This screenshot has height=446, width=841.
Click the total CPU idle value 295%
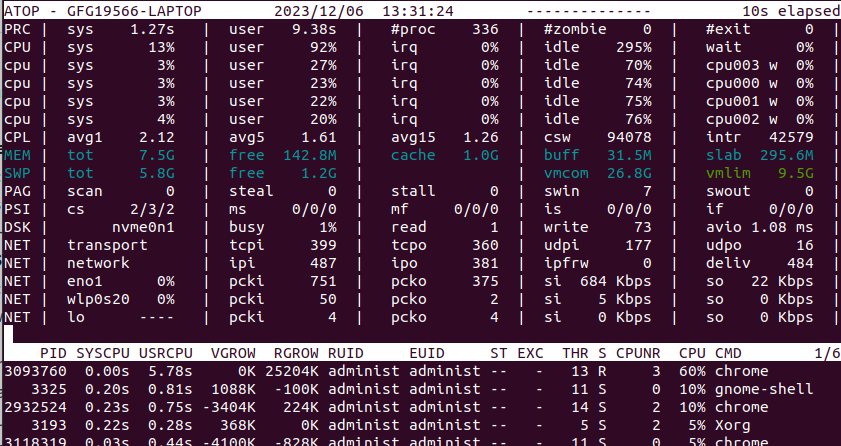(633, 47)
